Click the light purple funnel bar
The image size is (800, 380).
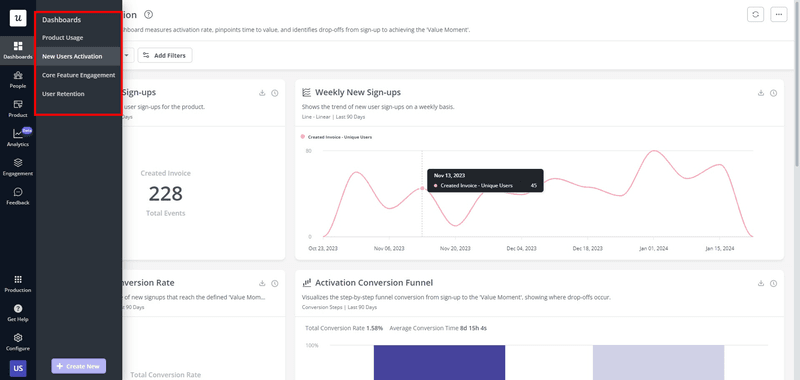coord(658,362)
